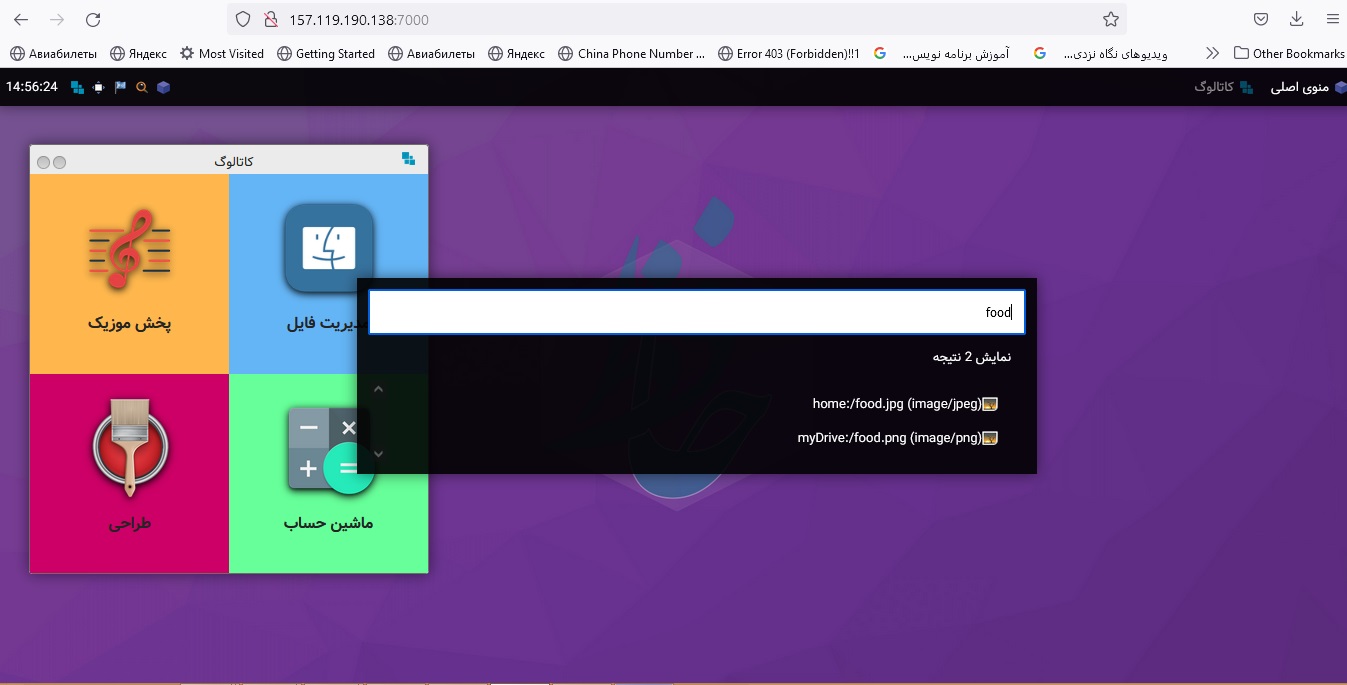Open Getting Started bookmark
Screen dimensions: 1347x685
[x=326, y=54]
